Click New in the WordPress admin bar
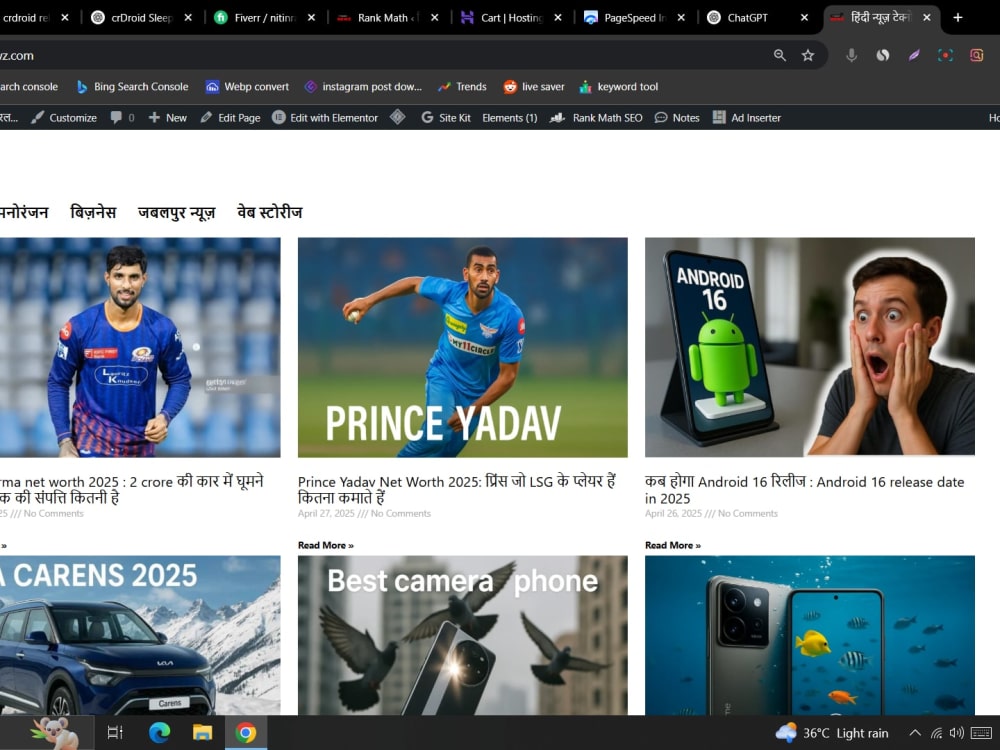This screenshot has height=750, width=1000. tap(168, 118)
